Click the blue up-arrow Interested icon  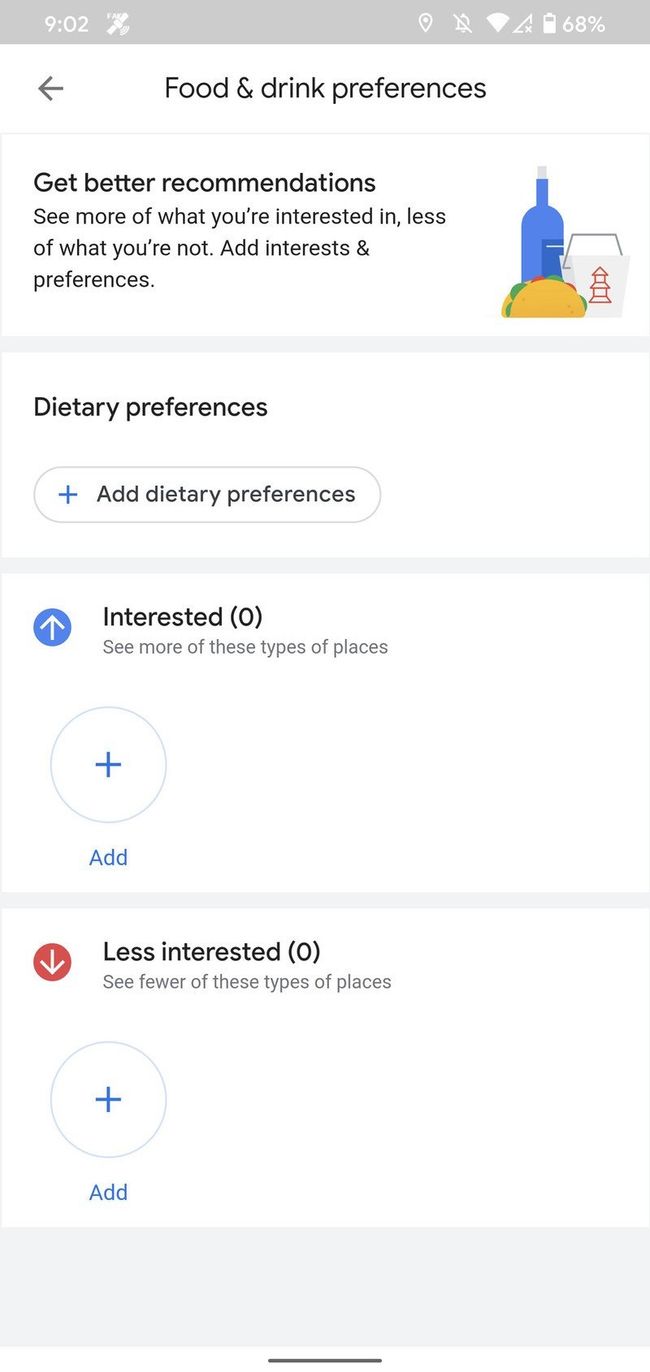click(52, 627)
